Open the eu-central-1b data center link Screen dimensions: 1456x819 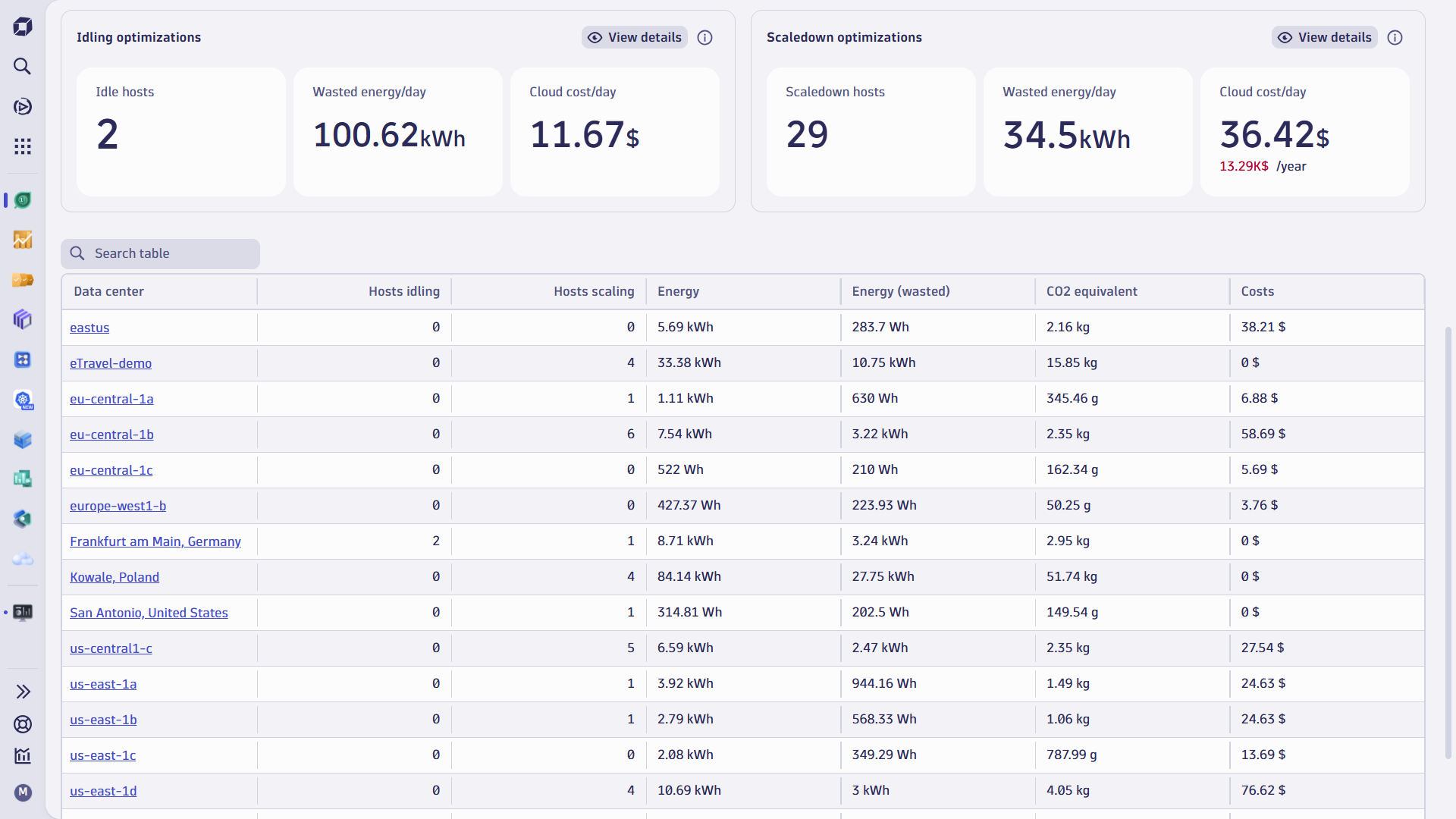tap(111, 435)
